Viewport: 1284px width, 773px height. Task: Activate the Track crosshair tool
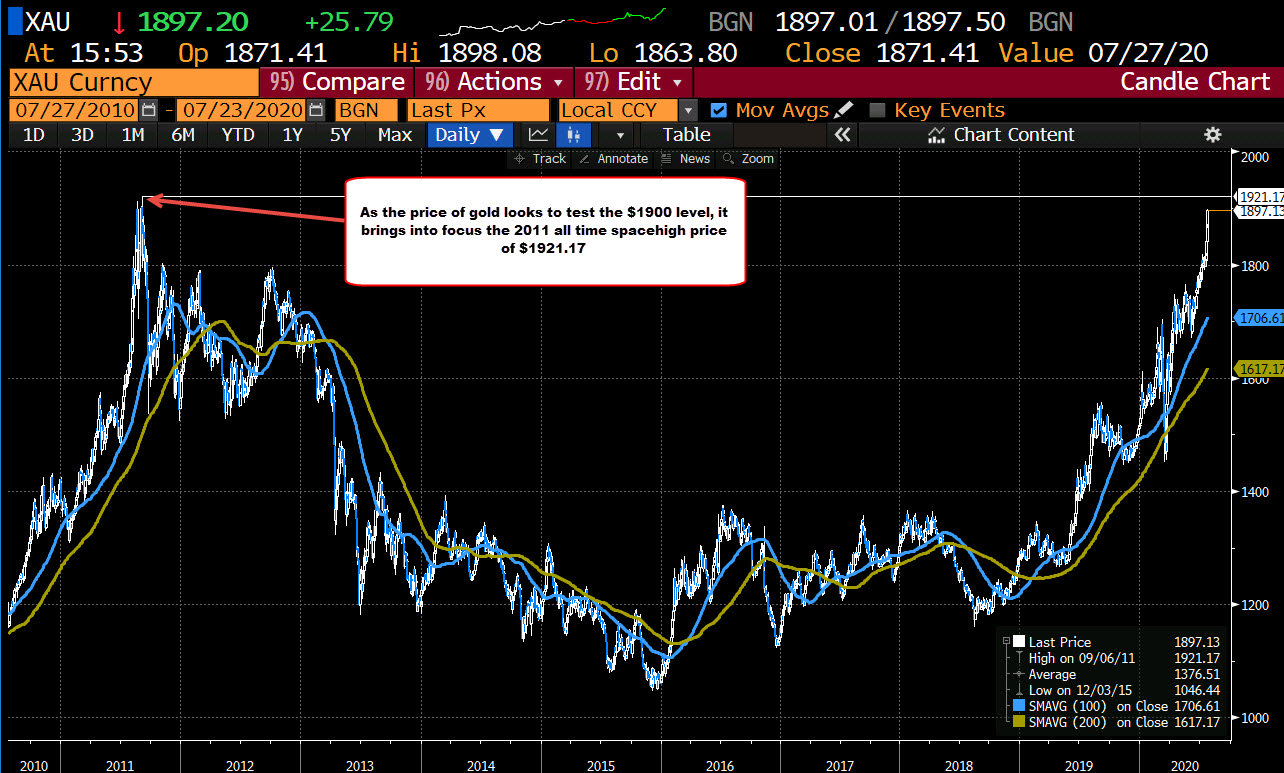click(x=539, y=159)
